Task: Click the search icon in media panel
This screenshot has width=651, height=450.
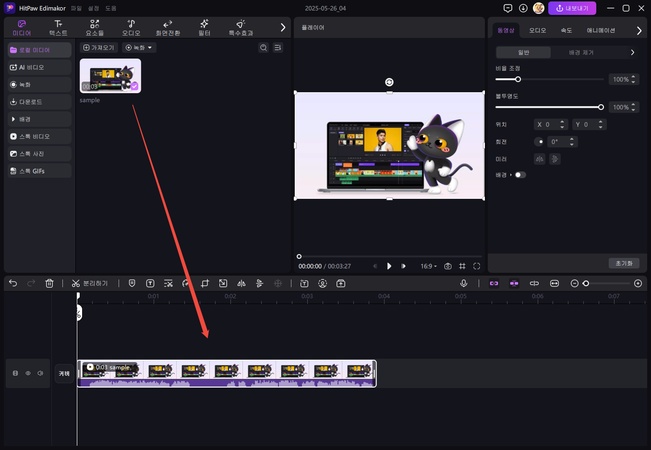Action: pos(263,48)
